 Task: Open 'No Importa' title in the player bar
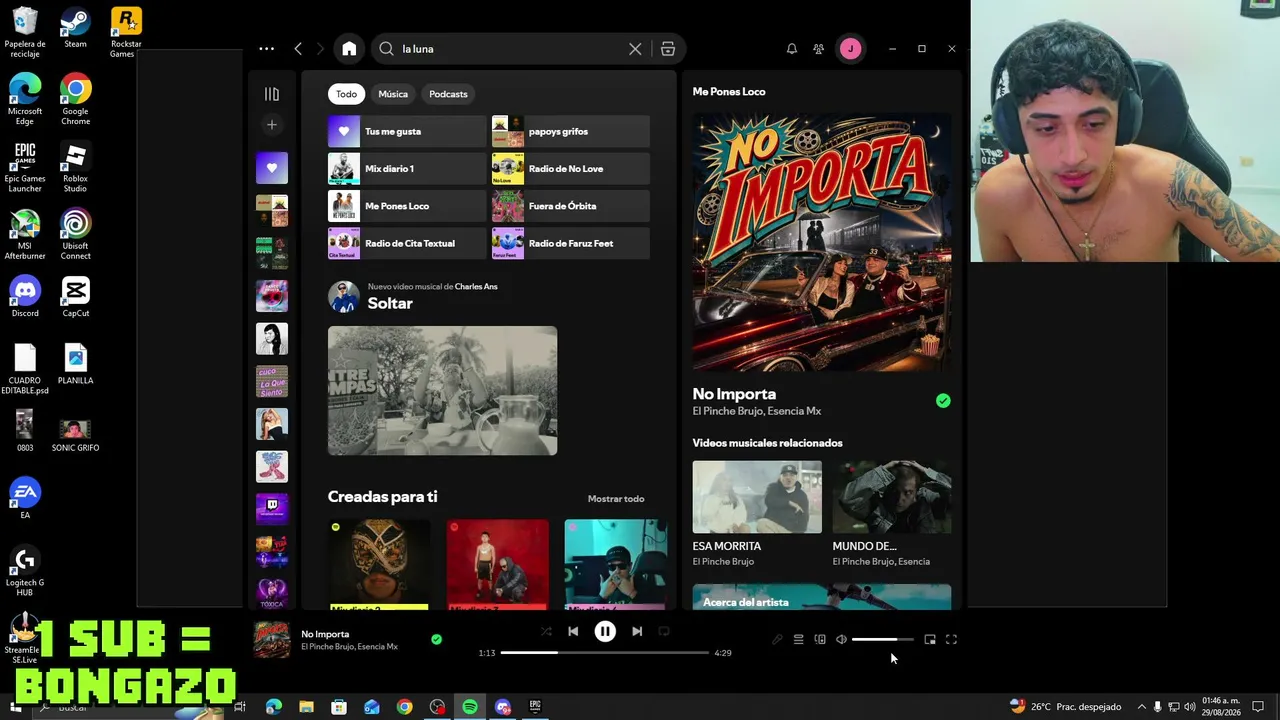pyautogui.click(x=325, y=634)
